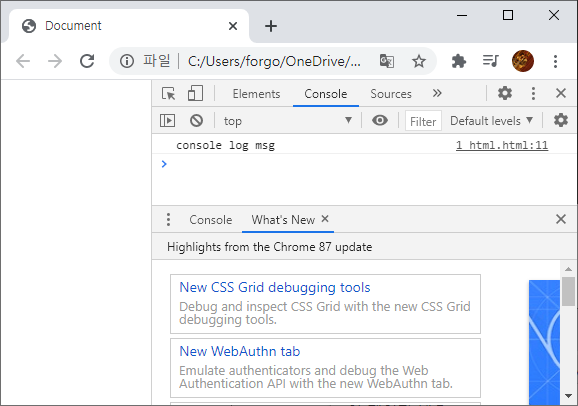Image resolution: width=578 pixels, height=406 pixels.
Task: Switch to Sources panel
Action: pyautogui.click(x=391, y=94)
